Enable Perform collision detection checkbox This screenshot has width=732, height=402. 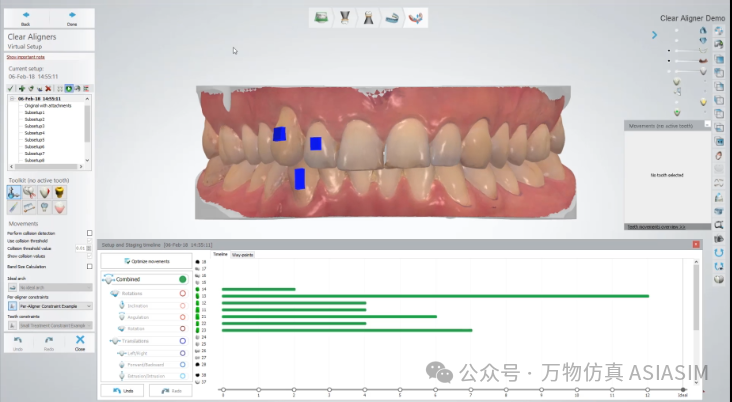tap(90, 233)
